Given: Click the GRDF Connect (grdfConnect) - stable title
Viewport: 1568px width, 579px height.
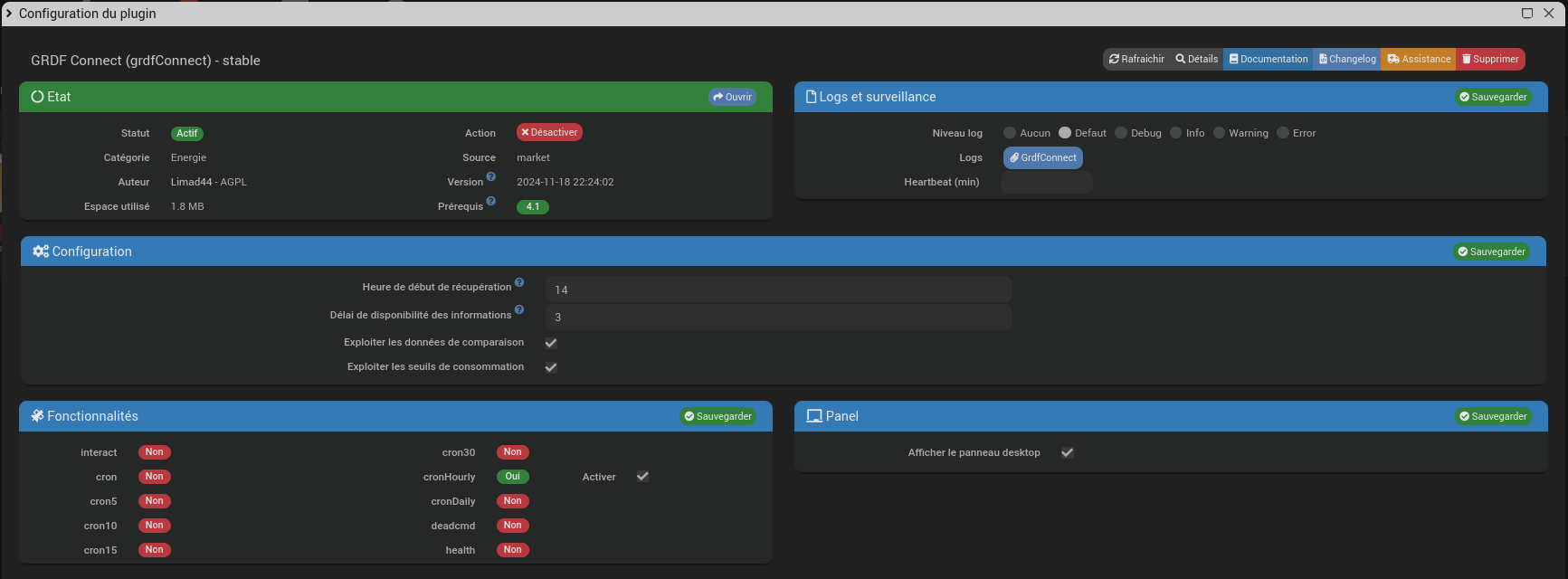Looking at the screenshot, I should [x=146, y=61].
